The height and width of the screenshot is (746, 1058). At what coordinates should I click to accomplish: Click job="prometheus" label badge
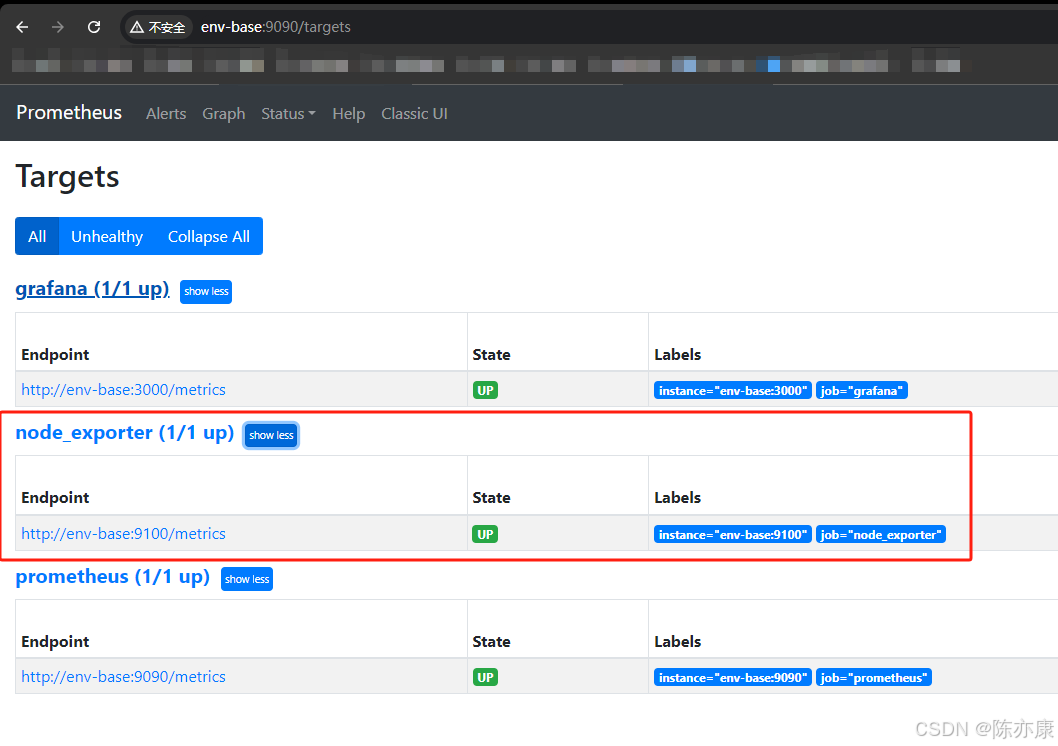point(874,677)
